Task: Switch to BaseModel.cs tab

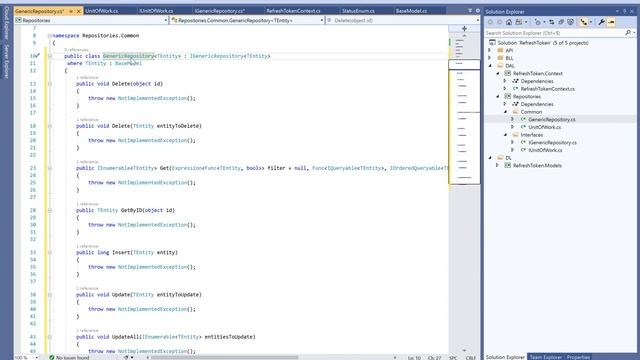Action: coord(411,11)
